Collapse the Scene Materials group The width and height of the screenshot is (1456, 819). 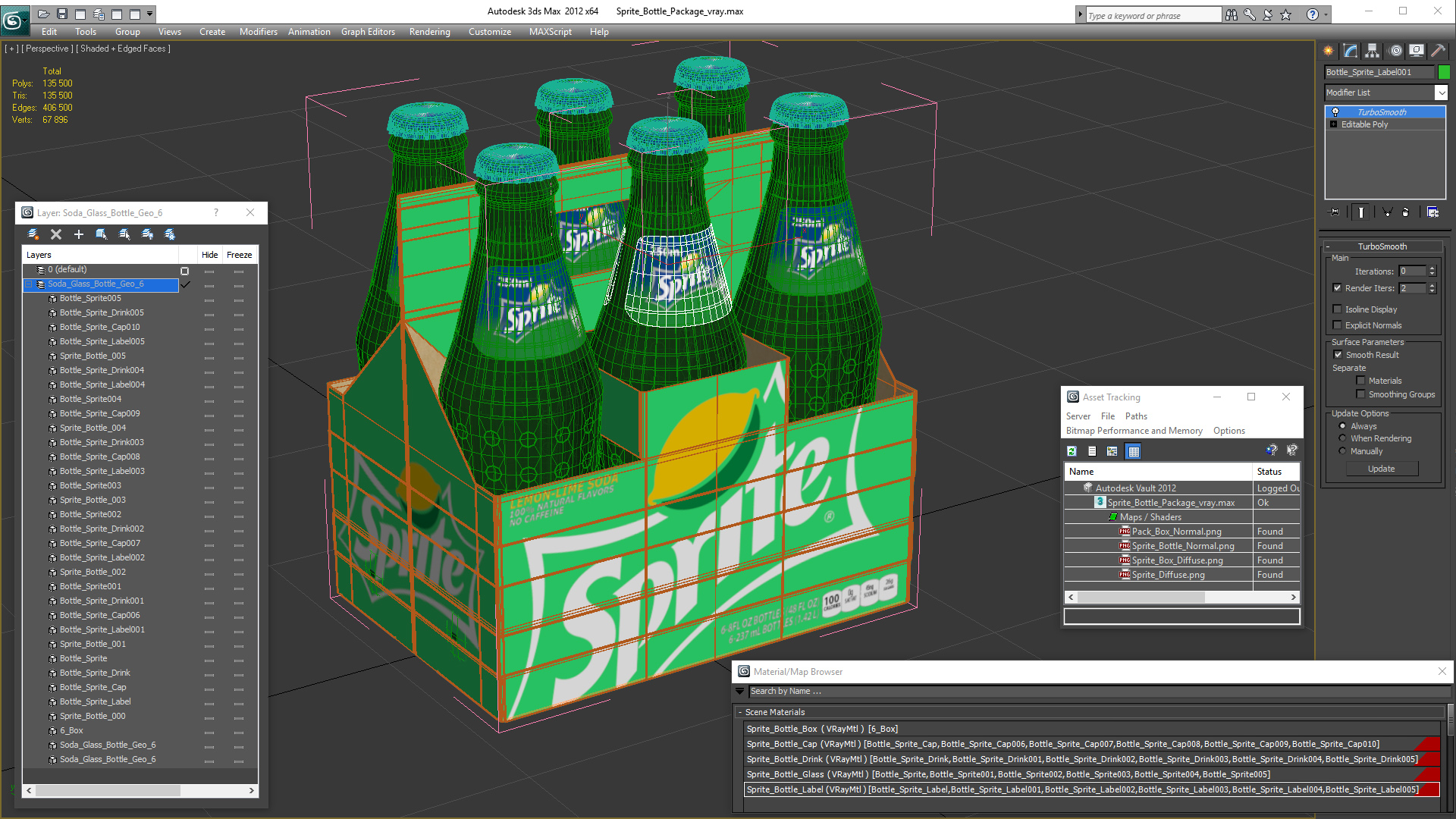[740, 712]
